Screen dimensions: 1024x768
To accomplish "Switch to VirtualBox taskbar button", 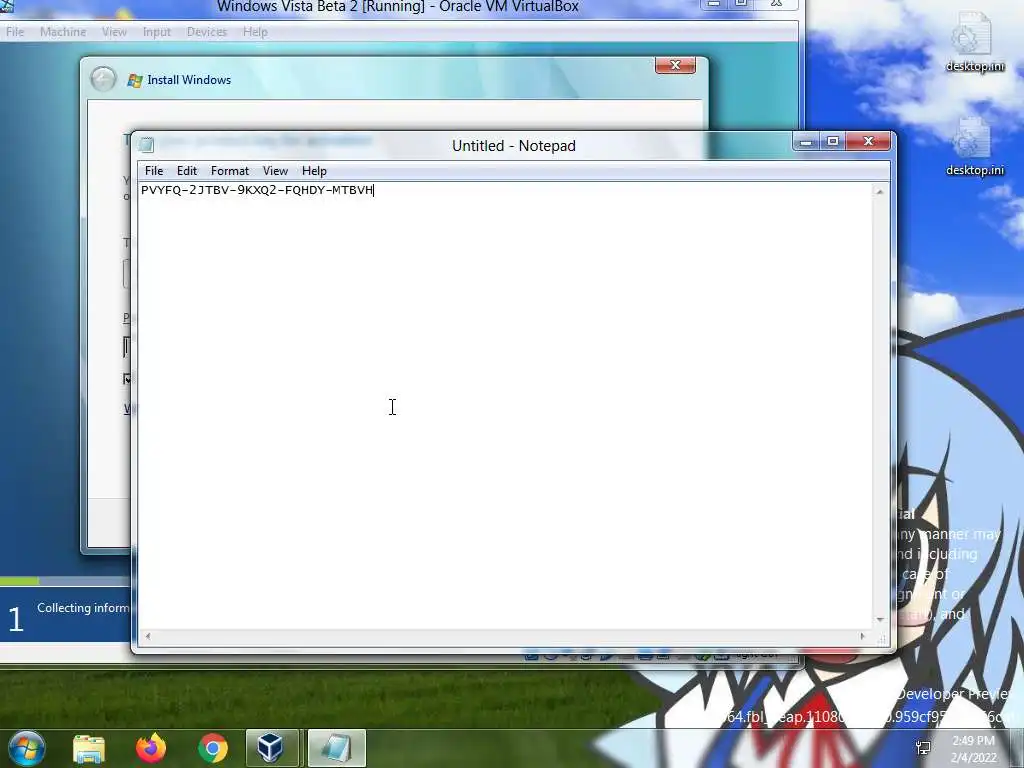I will tap(271, 748).
